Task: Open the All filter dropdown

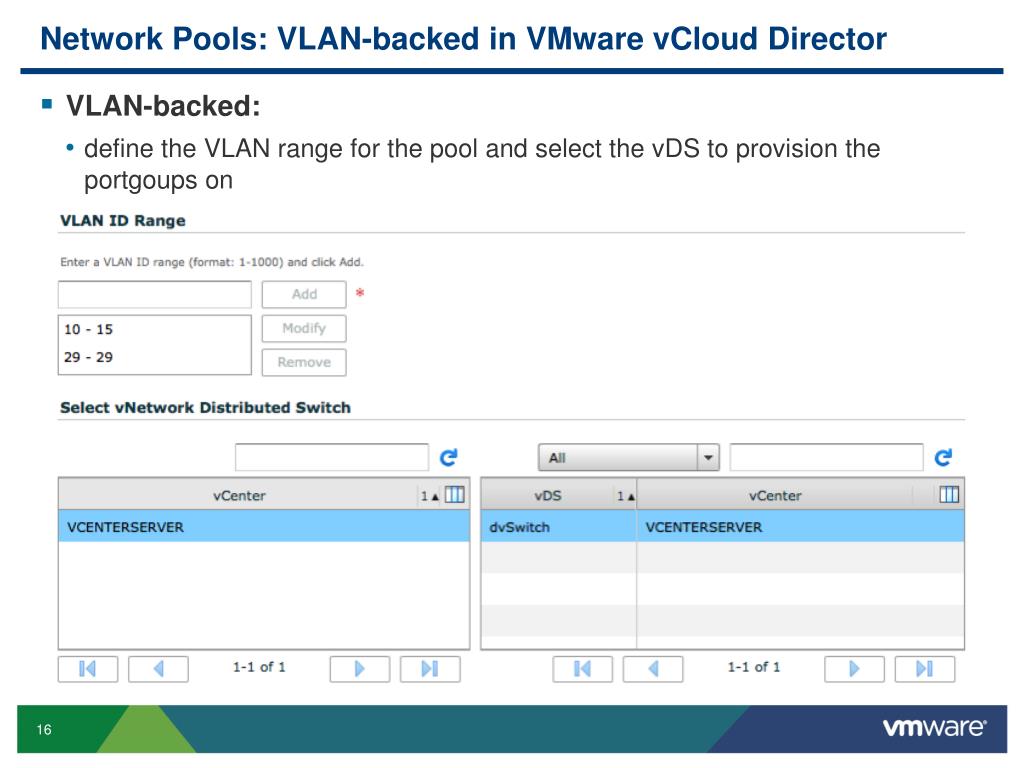Action: [628, 457]
